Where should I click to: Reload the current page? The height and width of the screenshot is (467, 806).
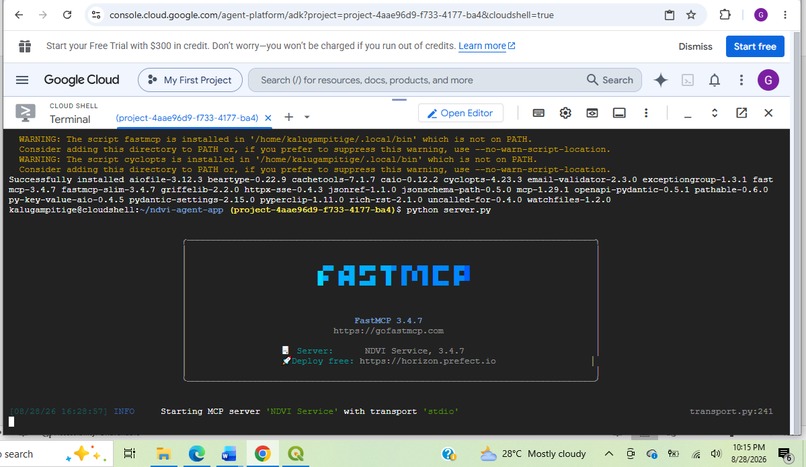67,15
